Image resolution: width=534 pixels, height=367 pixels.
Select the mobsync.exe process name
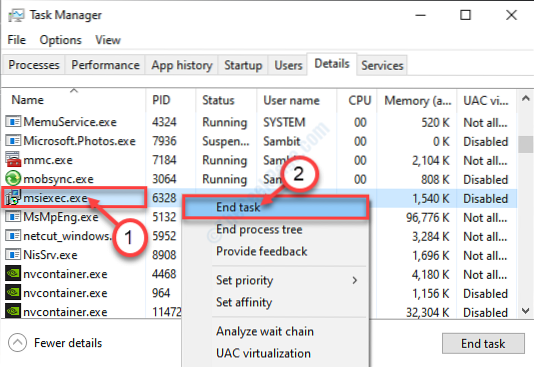click(x=58, y=179)
